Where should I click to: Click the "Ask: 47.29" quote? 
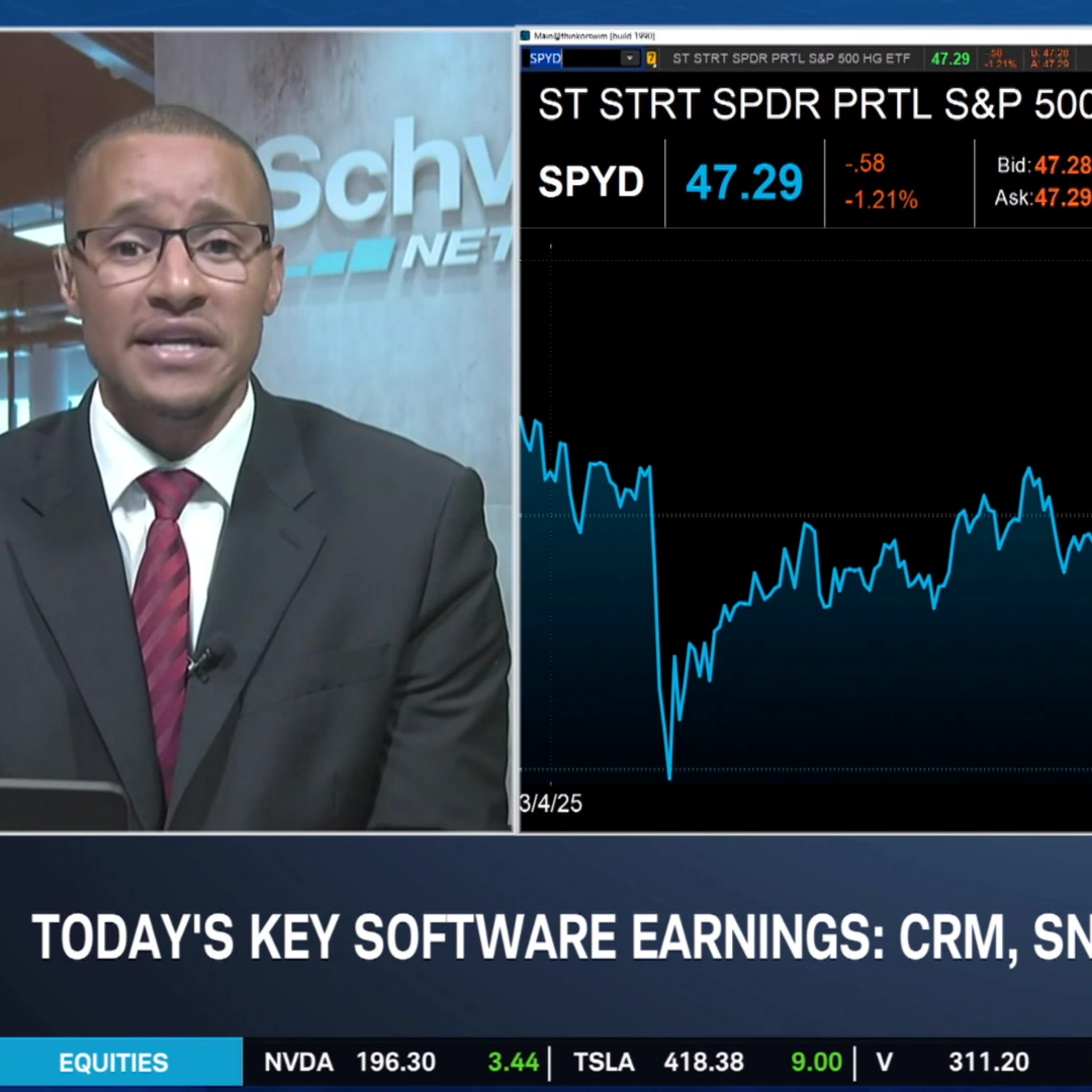[x=1043, y=198]
